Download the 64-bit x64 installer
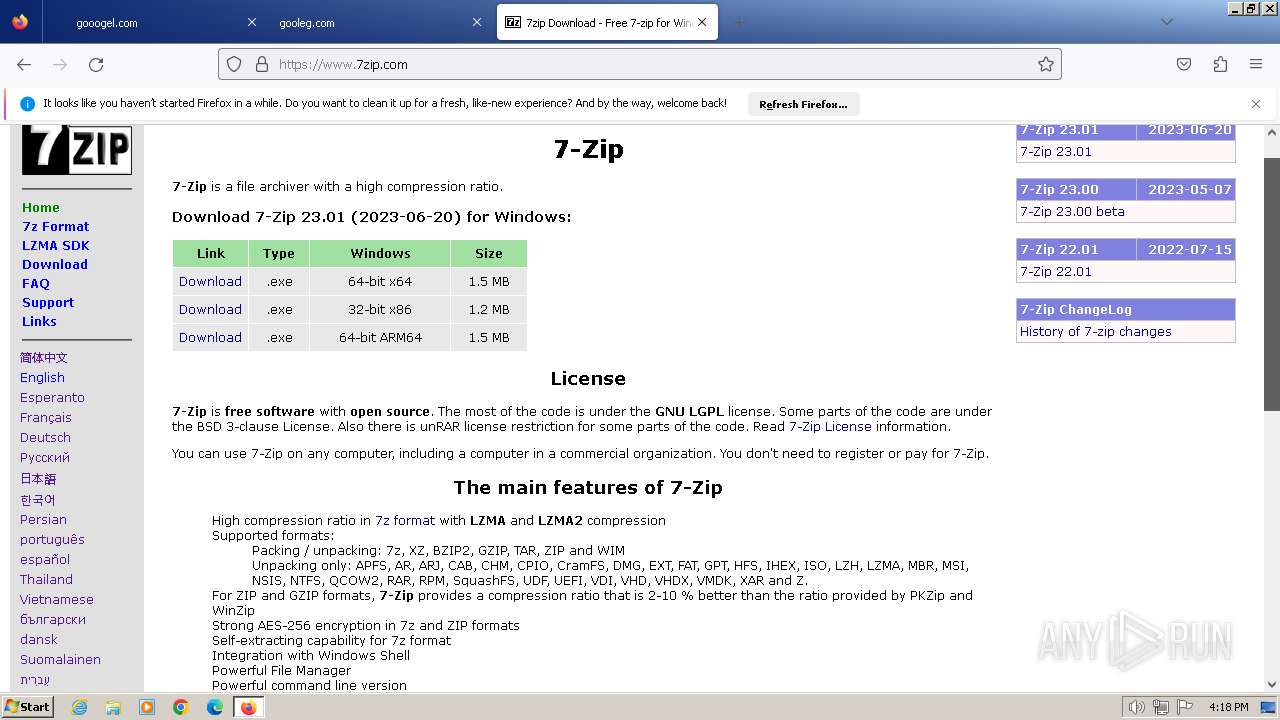The width and height of the screenshot is (1280, 720). click(210, 282)
